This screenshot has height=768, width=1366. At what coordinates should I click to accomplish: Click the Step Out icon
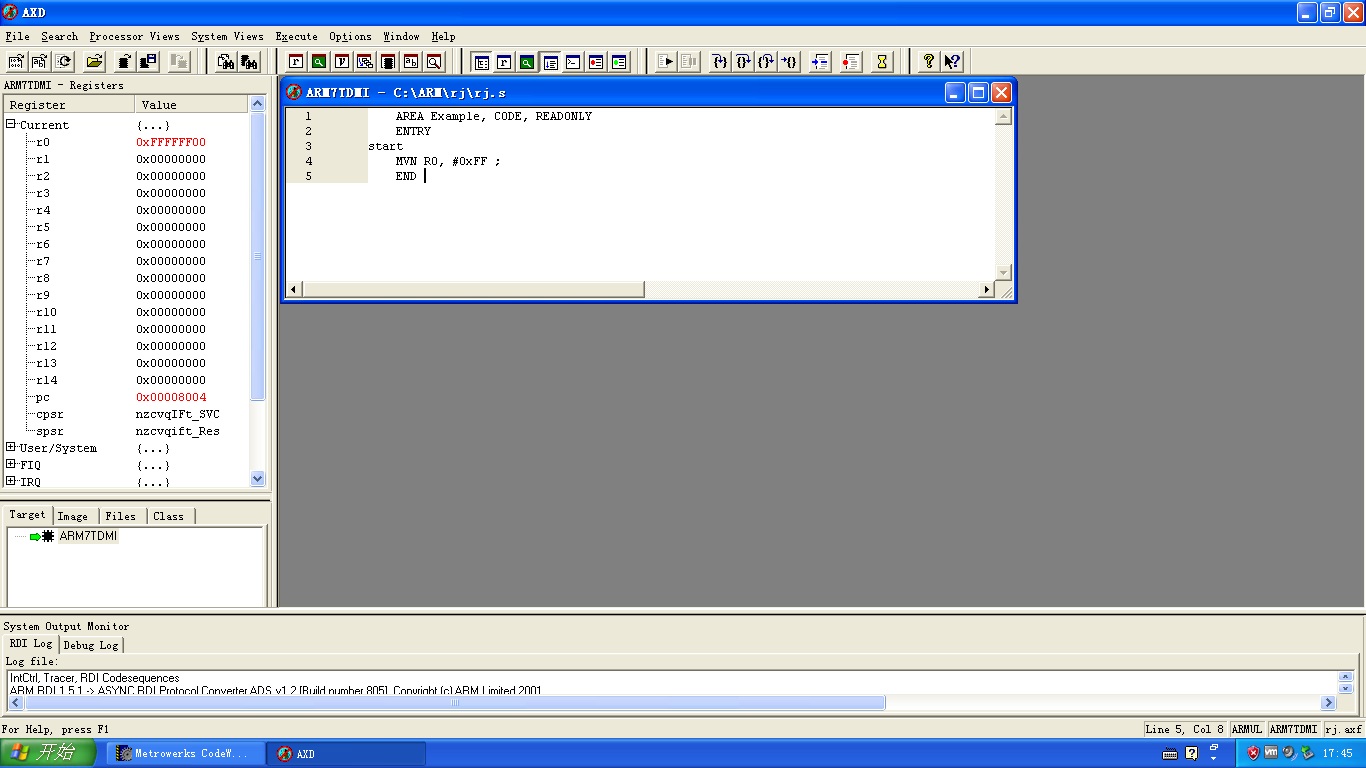[x=766, y=62]
